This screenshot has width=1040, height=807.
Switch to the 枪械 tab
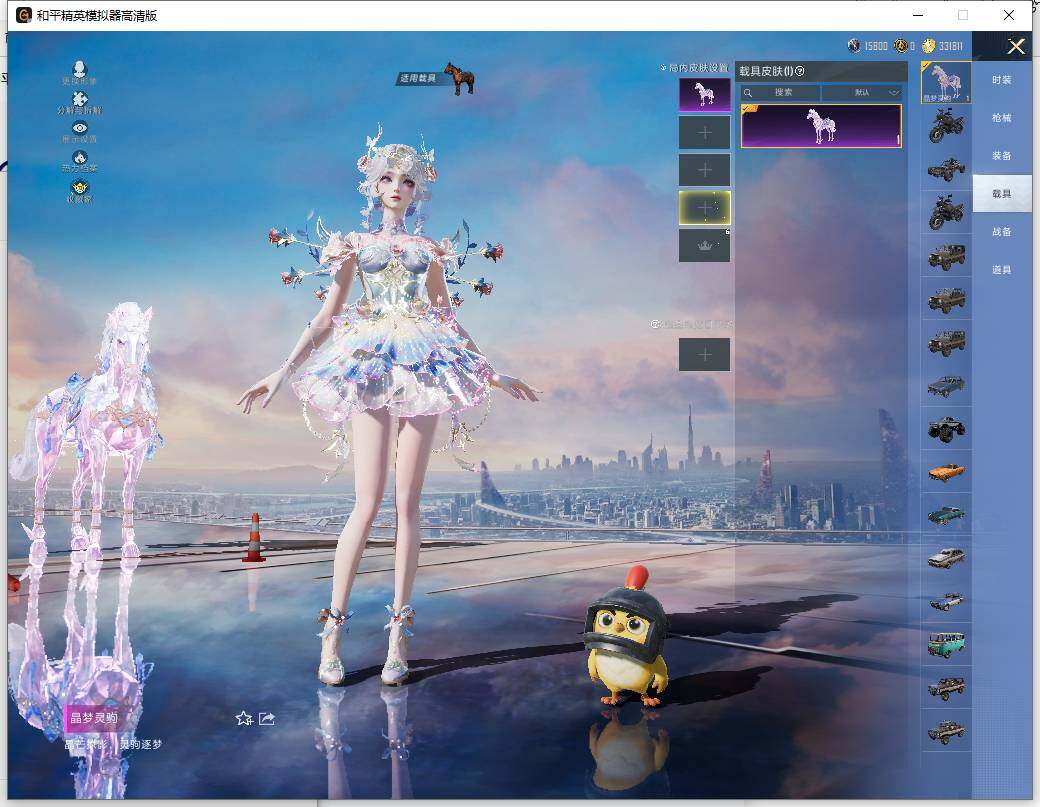[1002, 118]
